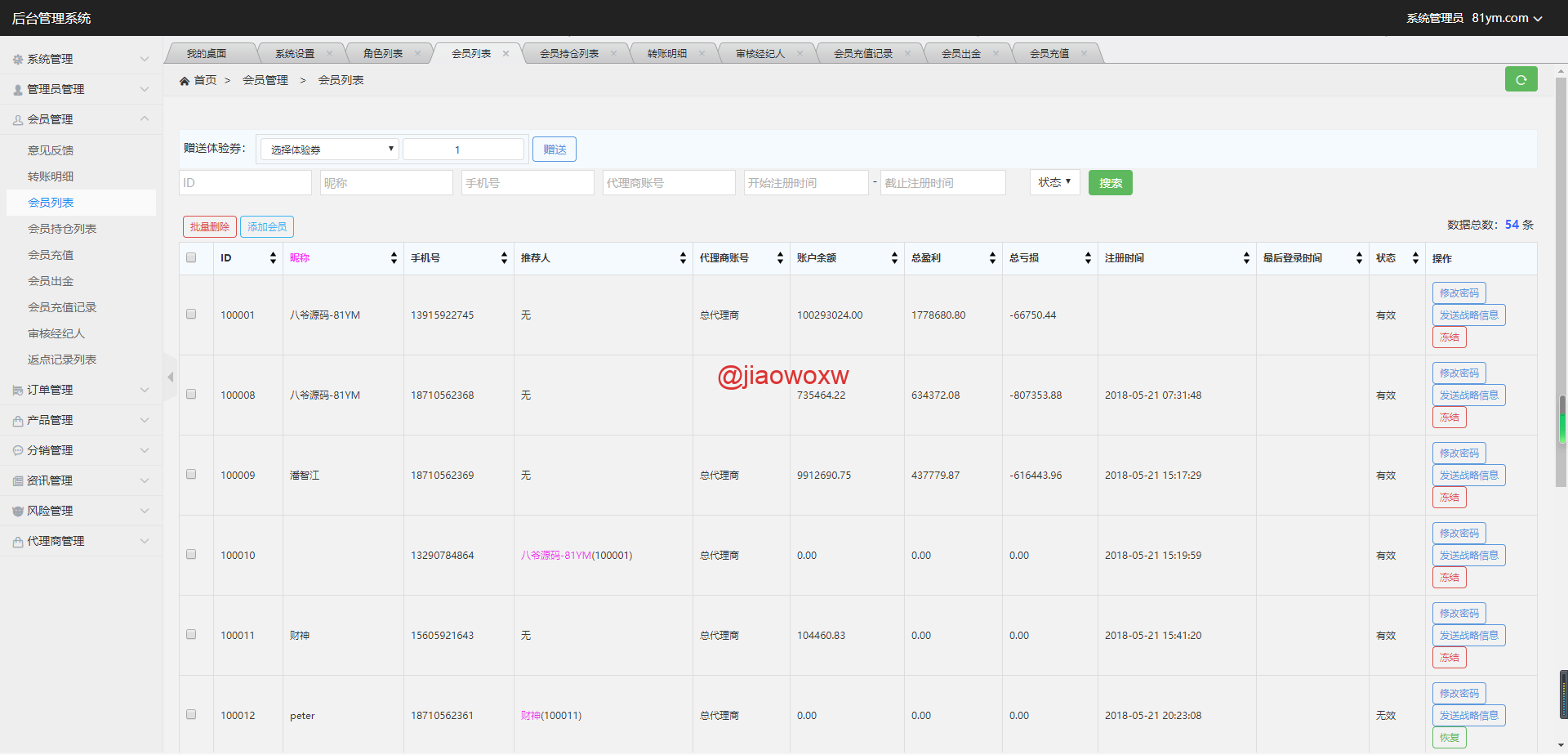Click the 风险管理 shield icon

tap(18, 512)
